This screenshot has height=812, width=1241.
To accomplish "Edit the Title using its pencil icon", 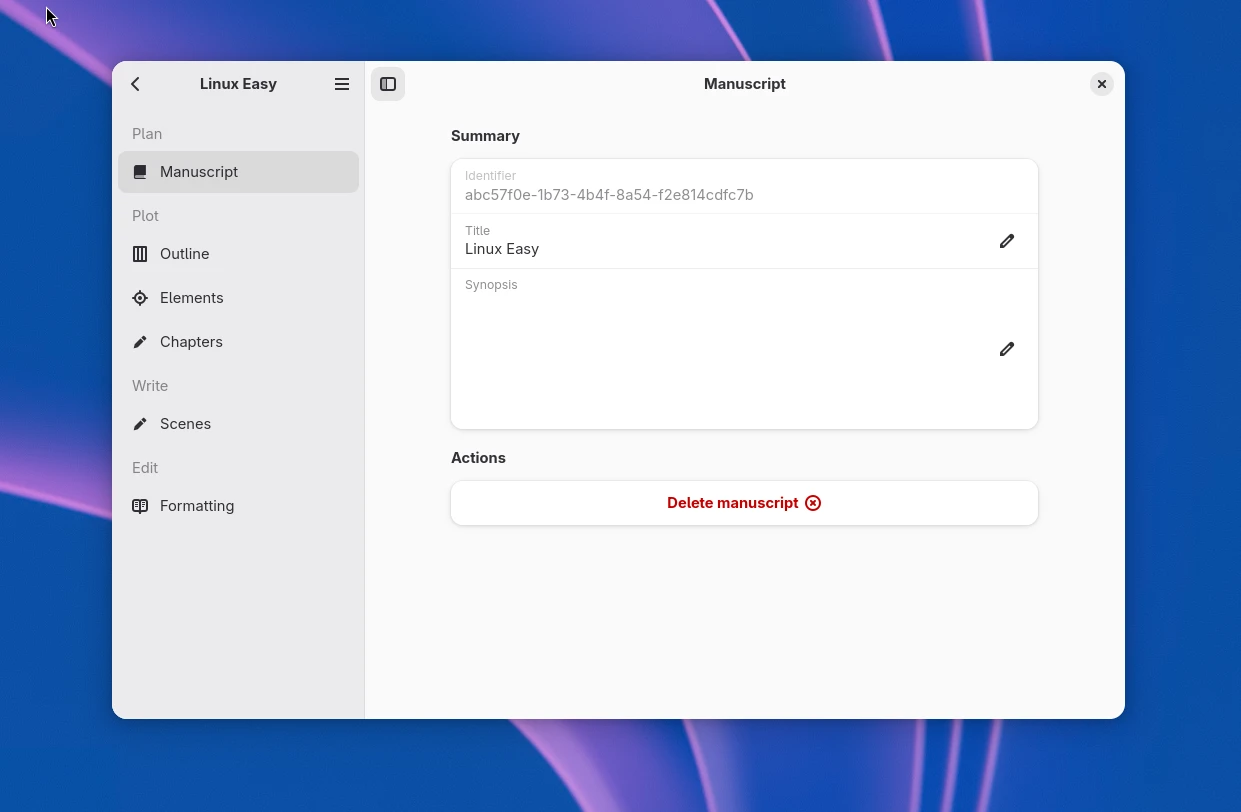I will tap(1007, 241).
